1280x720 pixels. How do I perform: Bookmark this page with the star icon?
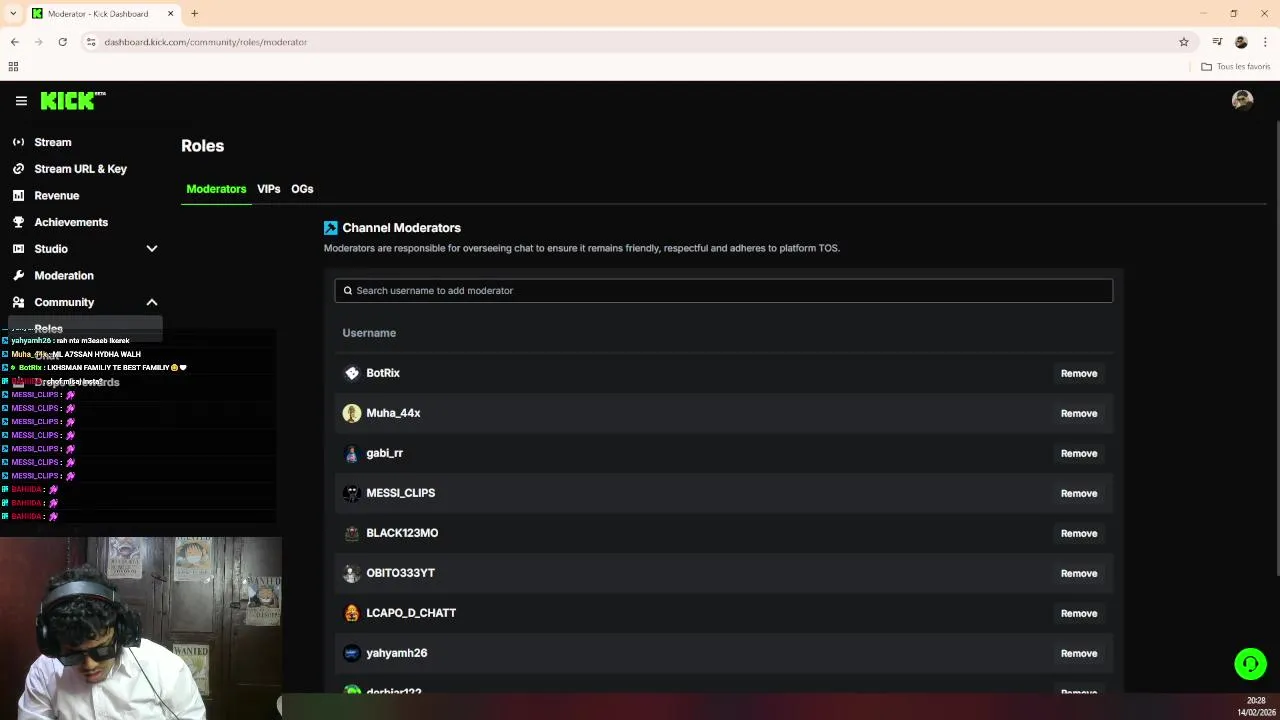point(1184,42)
